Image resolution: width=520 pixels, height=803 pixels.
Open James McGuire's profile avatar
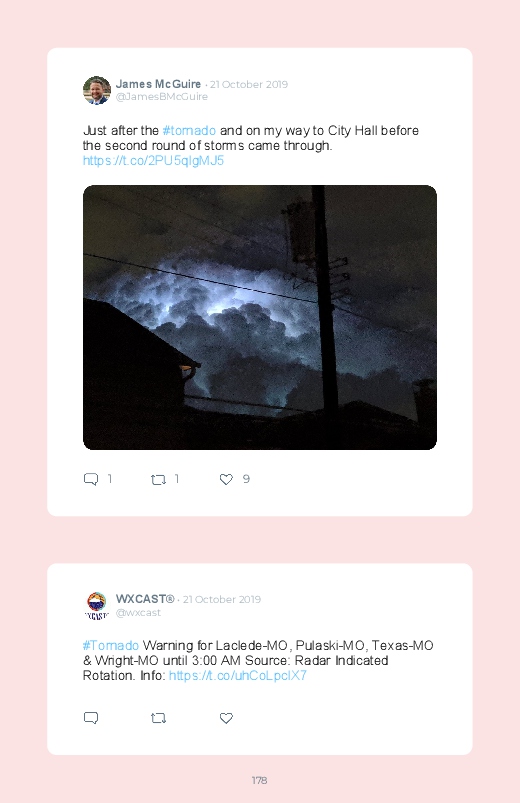pyautogui.click(x=97, y=90)
